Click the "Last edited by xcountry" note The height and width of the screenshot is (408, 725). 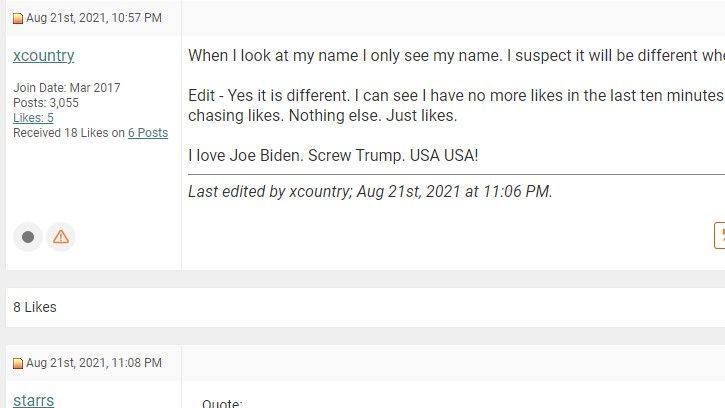coord(370,191)
